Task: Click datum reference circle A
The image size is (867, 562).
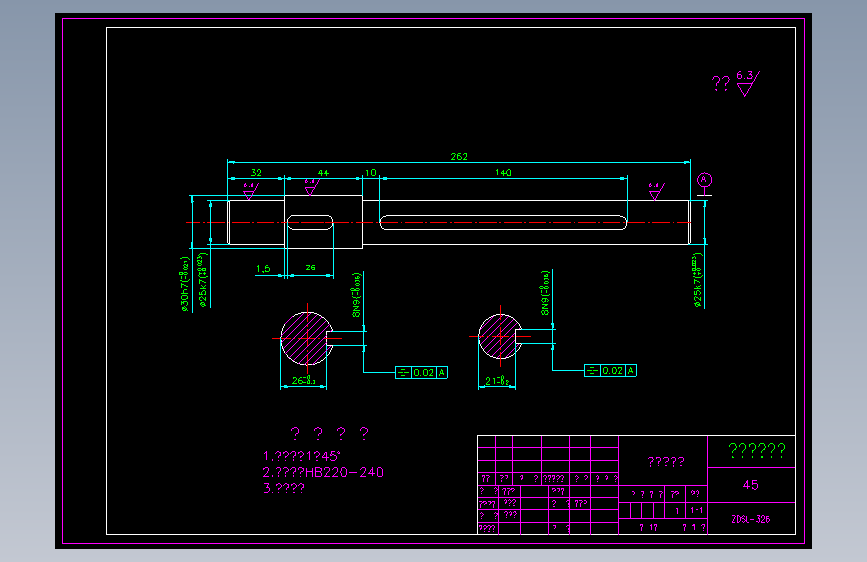Action: (x=704, y=180)
